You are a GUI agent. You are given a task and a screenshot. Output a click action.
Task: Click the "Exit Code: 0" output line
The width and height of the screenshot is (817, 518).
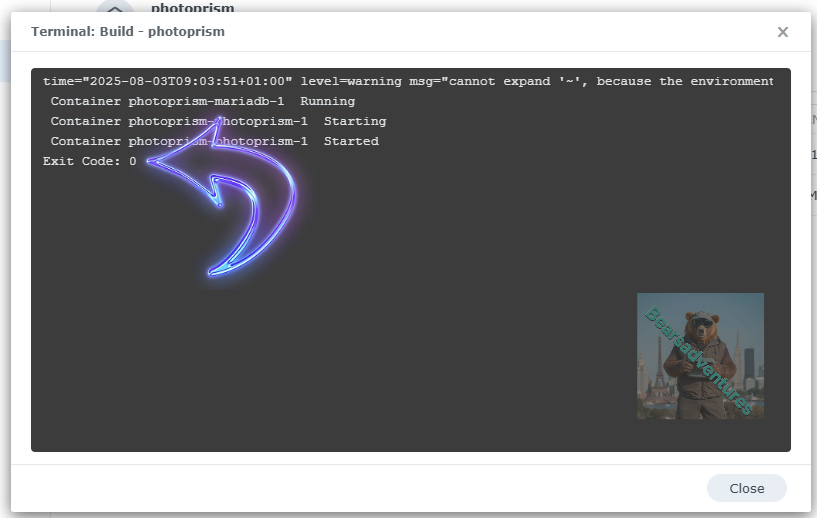click(90, 161)
